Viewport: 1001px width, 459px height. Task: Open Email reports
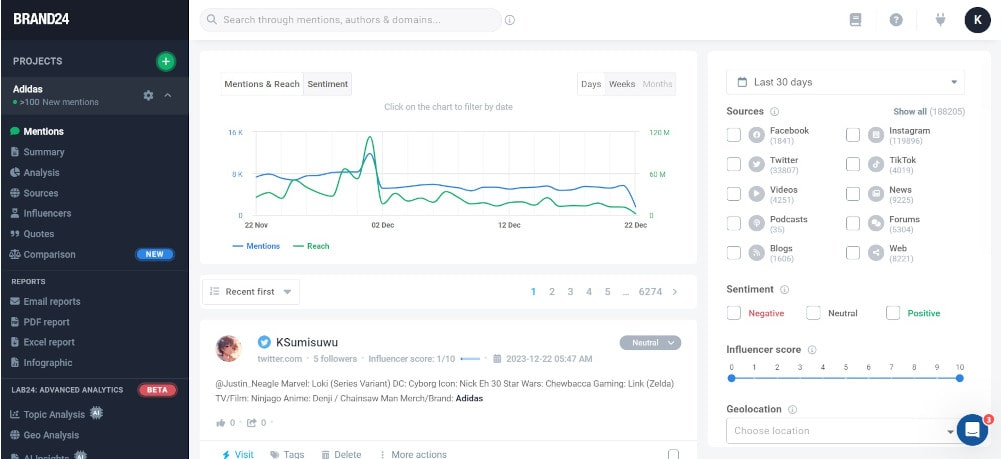[52, 301]
